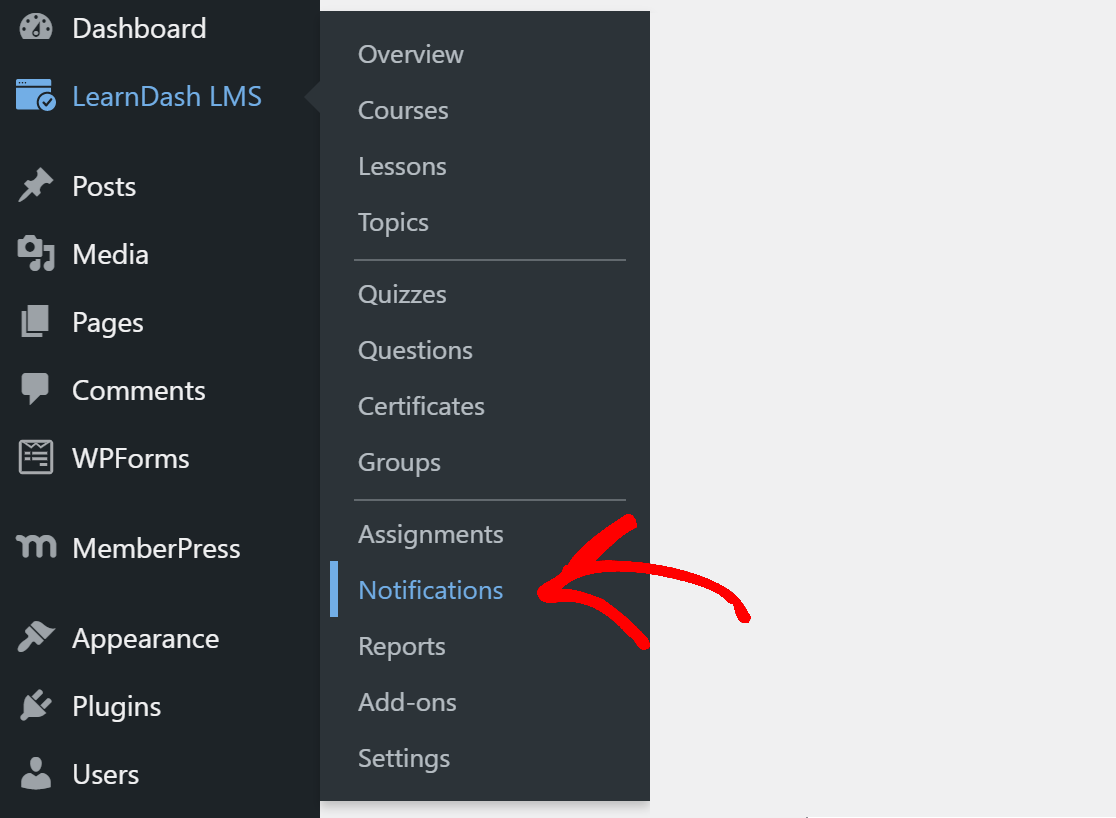Click the Appearance paintbrush icon
Image resolution: width=1116 pixels, height=818 pixels.
[x=33, y=637]
